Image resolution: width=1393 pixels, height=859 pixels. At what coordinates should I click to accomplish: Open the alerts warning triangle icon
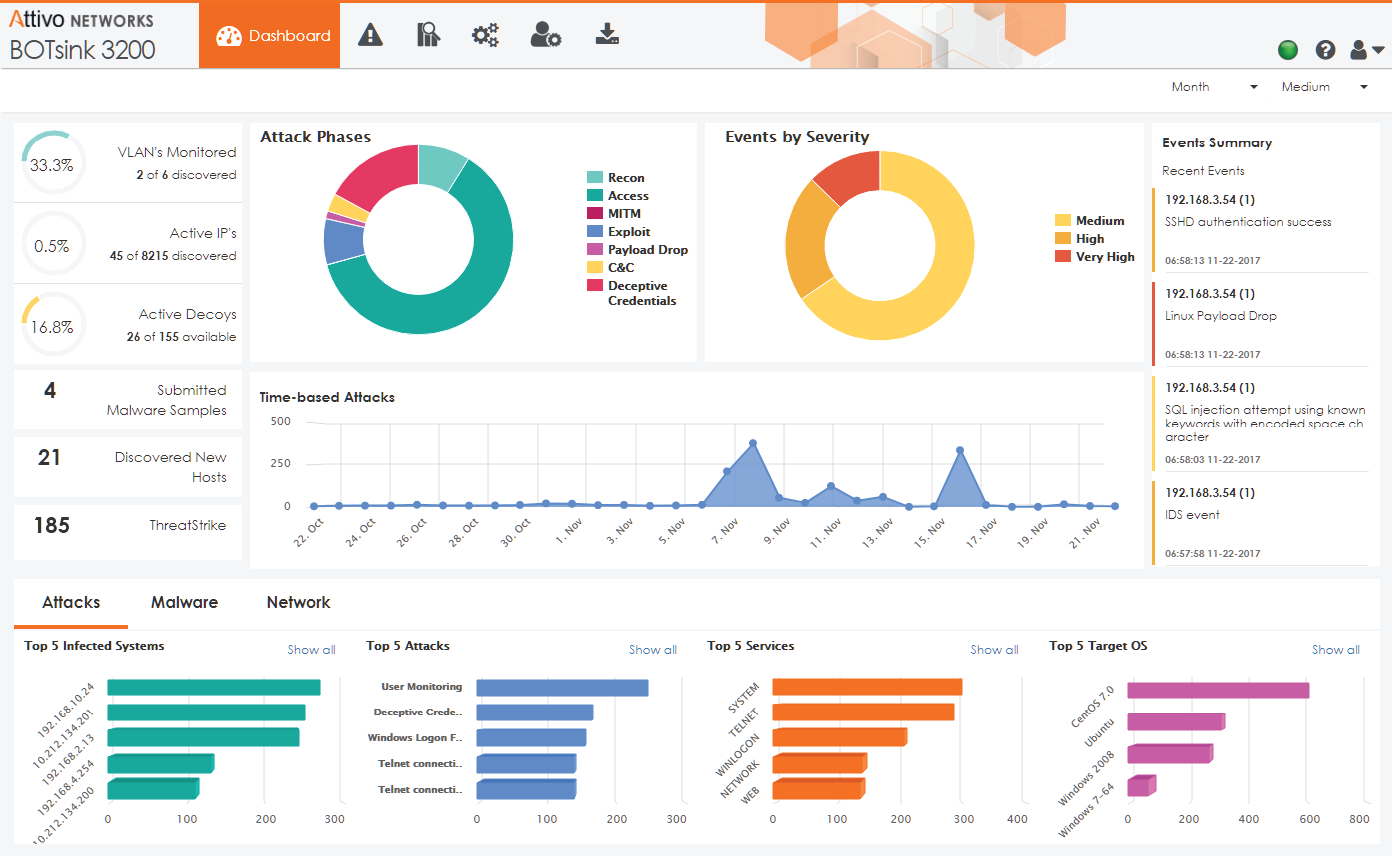click(x=371, y=36)
